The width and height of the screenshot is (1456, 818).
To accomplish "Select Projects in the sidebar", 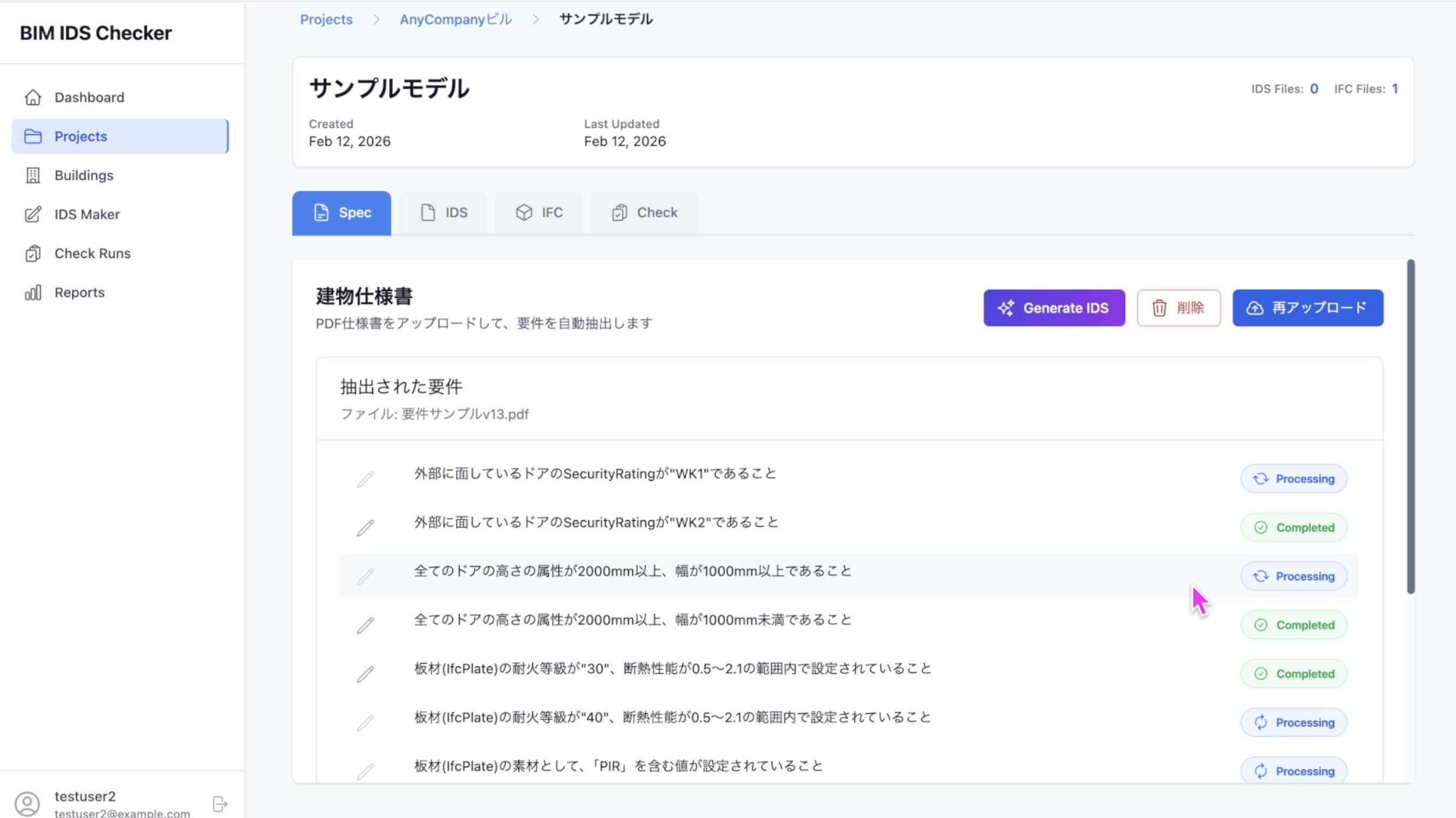I will coord(120,136).
